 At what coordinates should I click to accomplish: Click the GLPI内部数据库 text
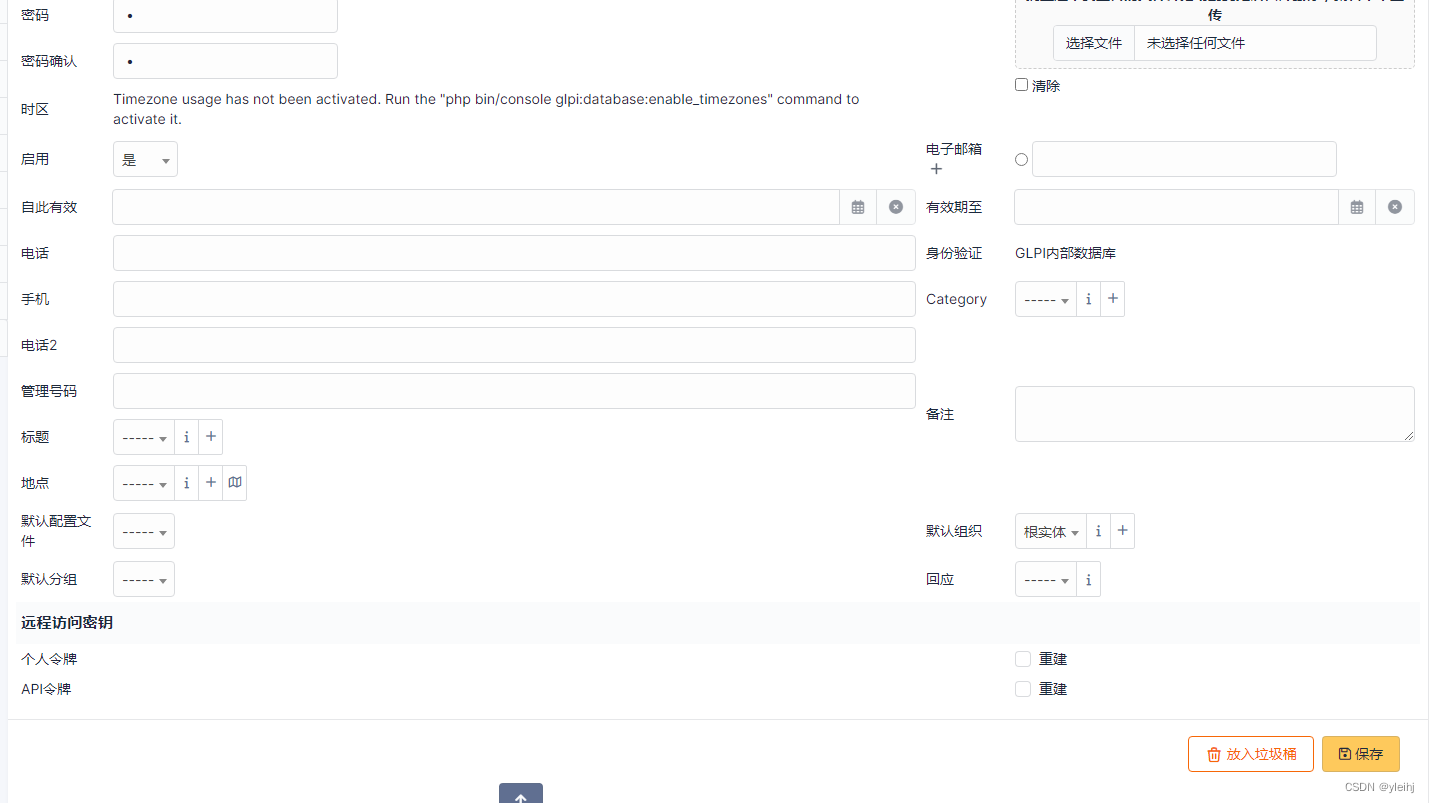coord(1065,253)
